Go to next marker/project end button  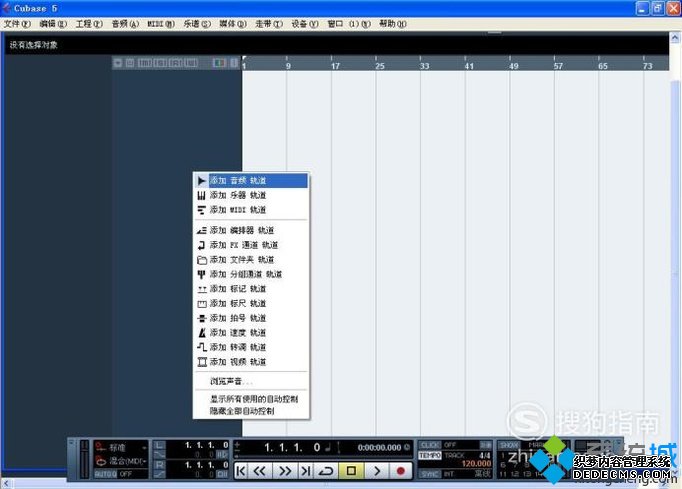point(306,471)
